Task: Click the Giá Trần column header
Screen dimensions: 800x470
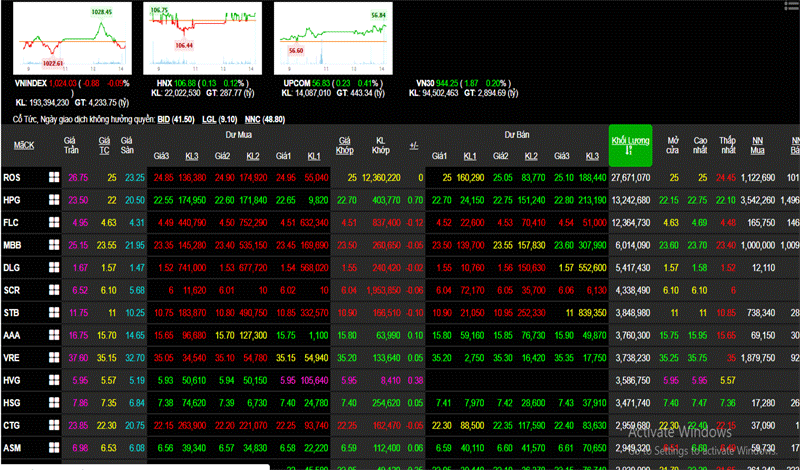Action: point(71,145)
